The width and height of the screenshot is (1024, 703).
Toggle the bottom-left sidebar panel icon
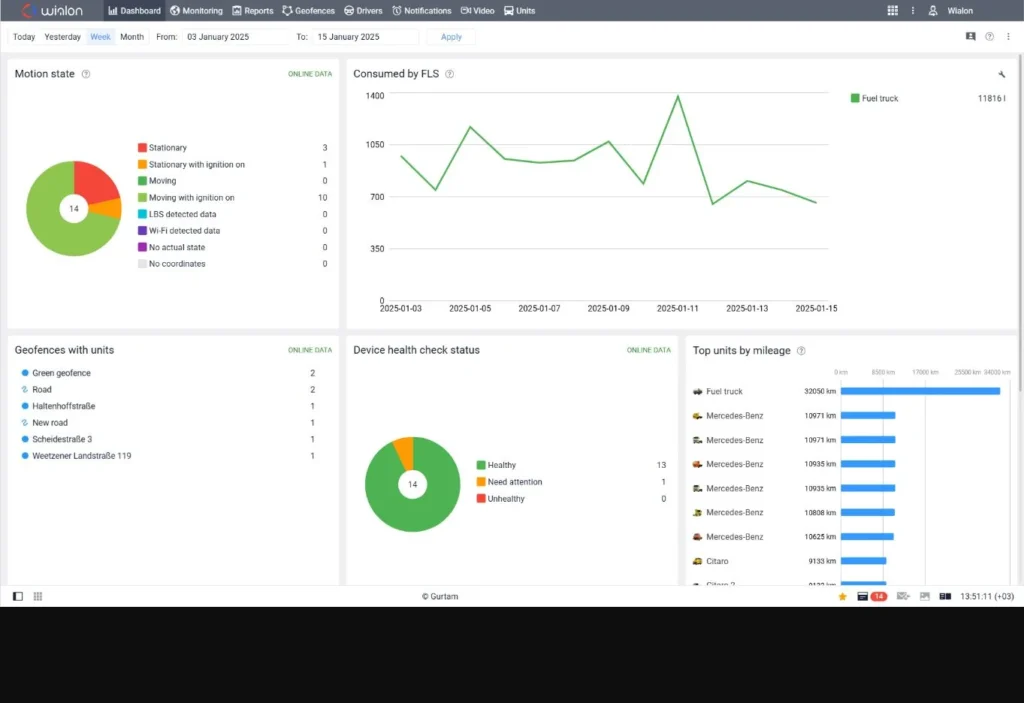pyautogui.click(x=18, y=597)
